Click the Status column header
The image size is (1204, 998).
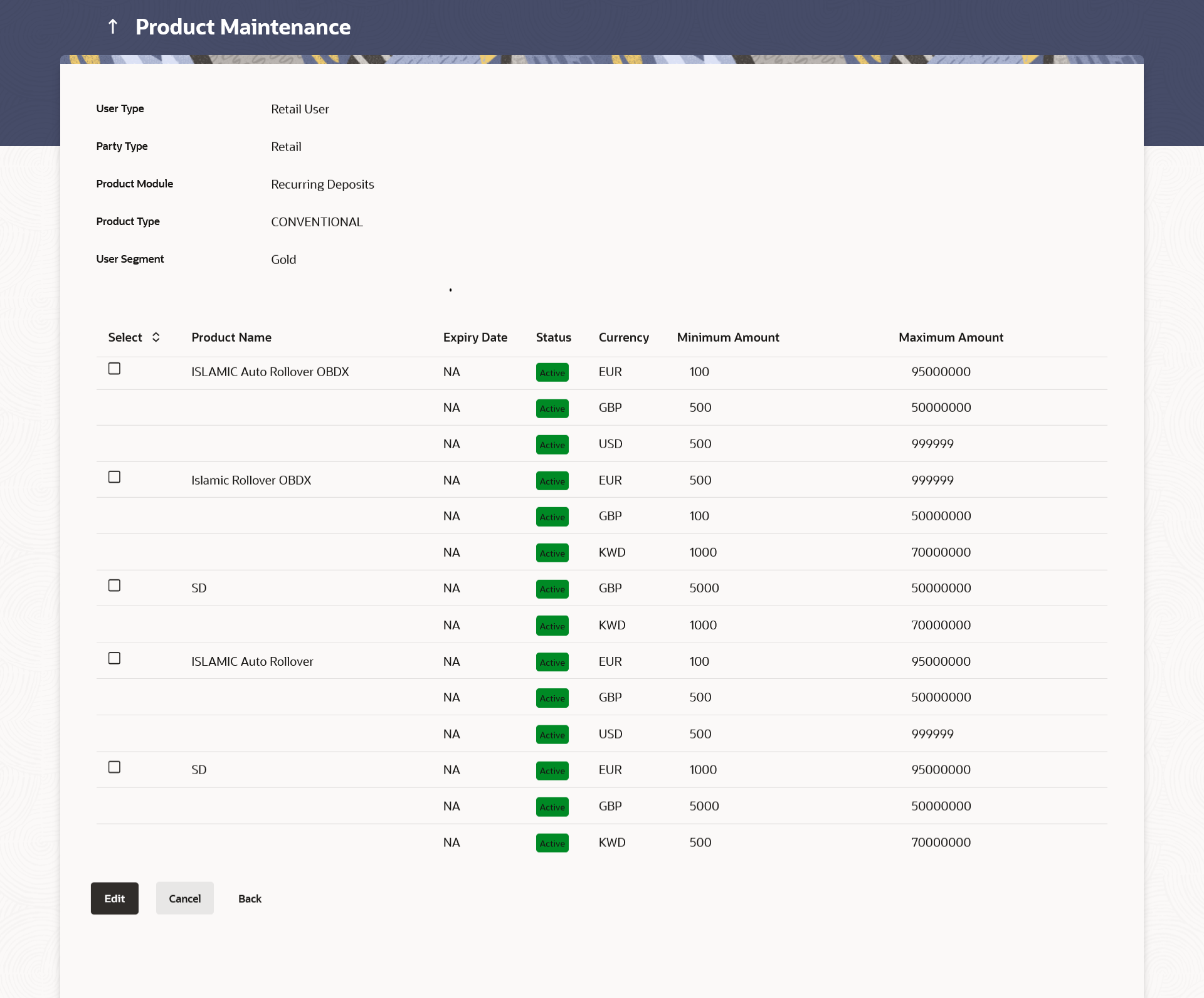coord(553,337)
